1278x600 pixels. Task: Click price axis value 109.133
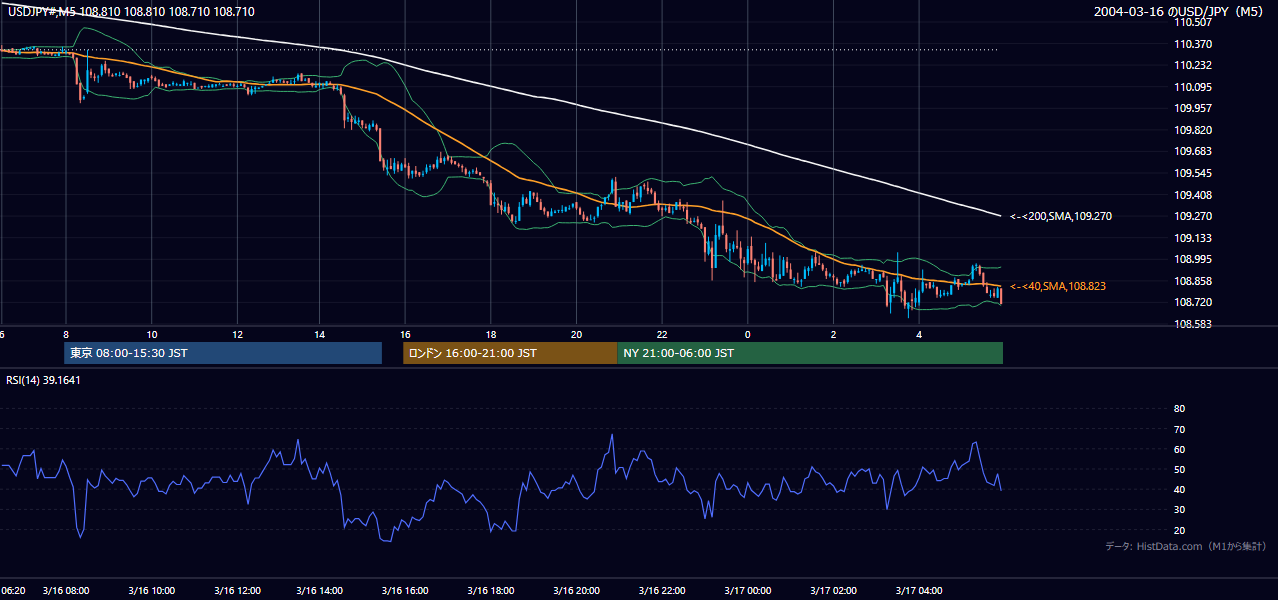(1192, 238)
